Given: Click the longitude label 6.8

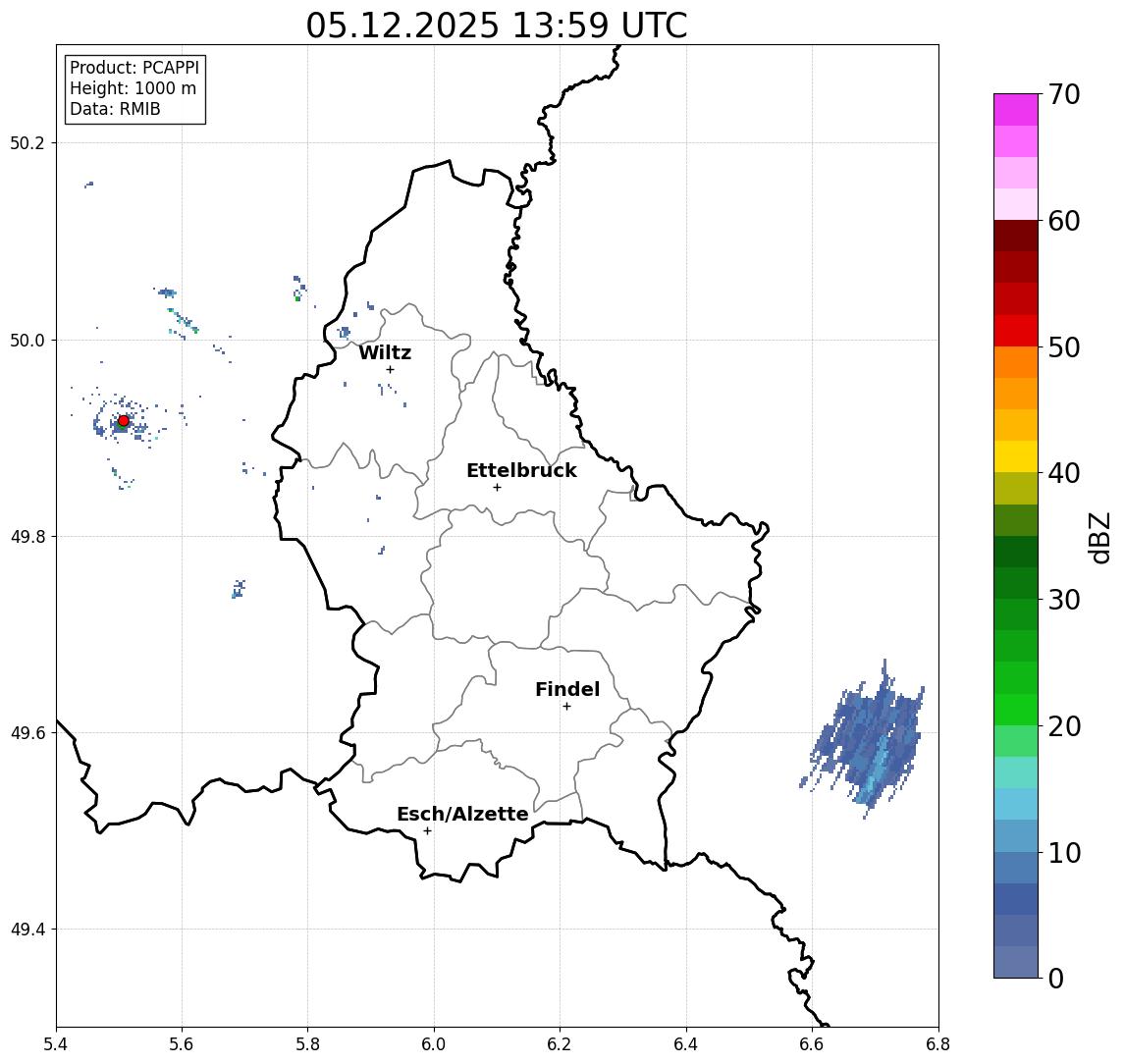Looking at the screenshot, I should tap(938, 1044).
